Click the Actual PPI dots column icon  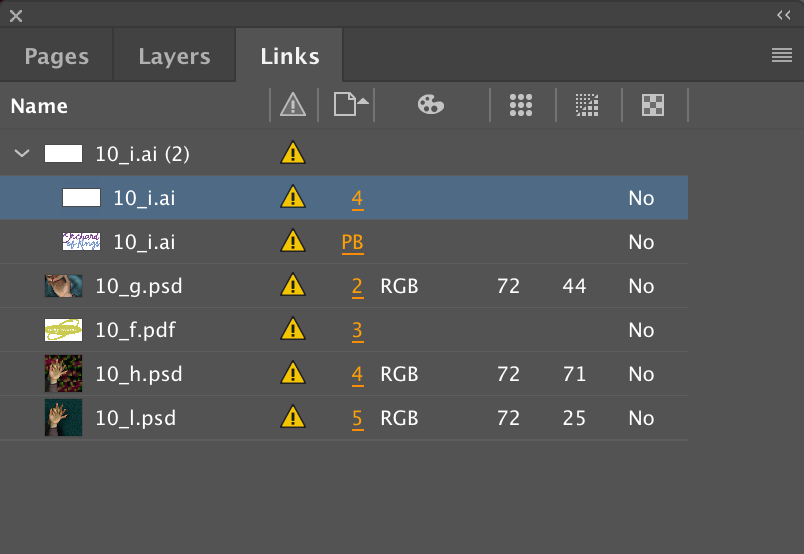pos(521,105)
